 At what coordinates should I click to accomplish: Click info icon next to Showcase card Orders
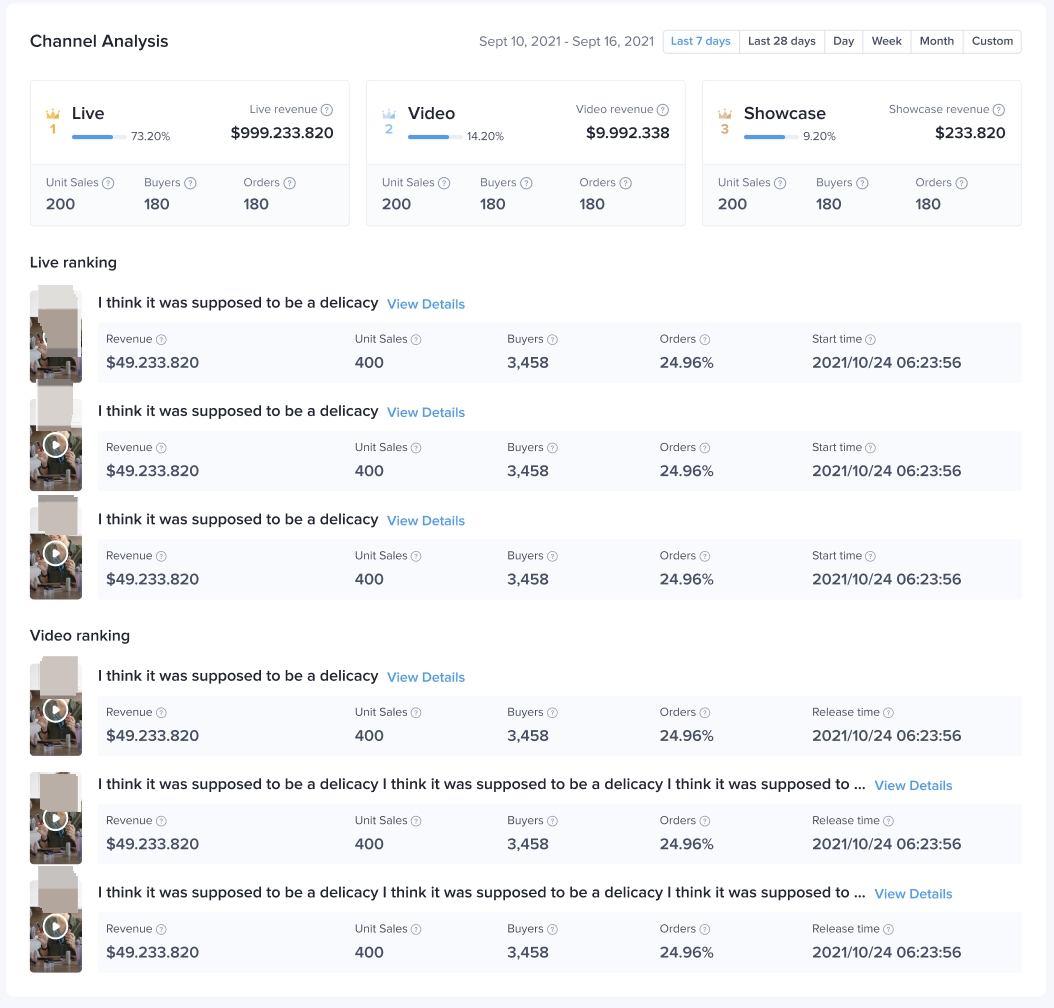point(961,183)
